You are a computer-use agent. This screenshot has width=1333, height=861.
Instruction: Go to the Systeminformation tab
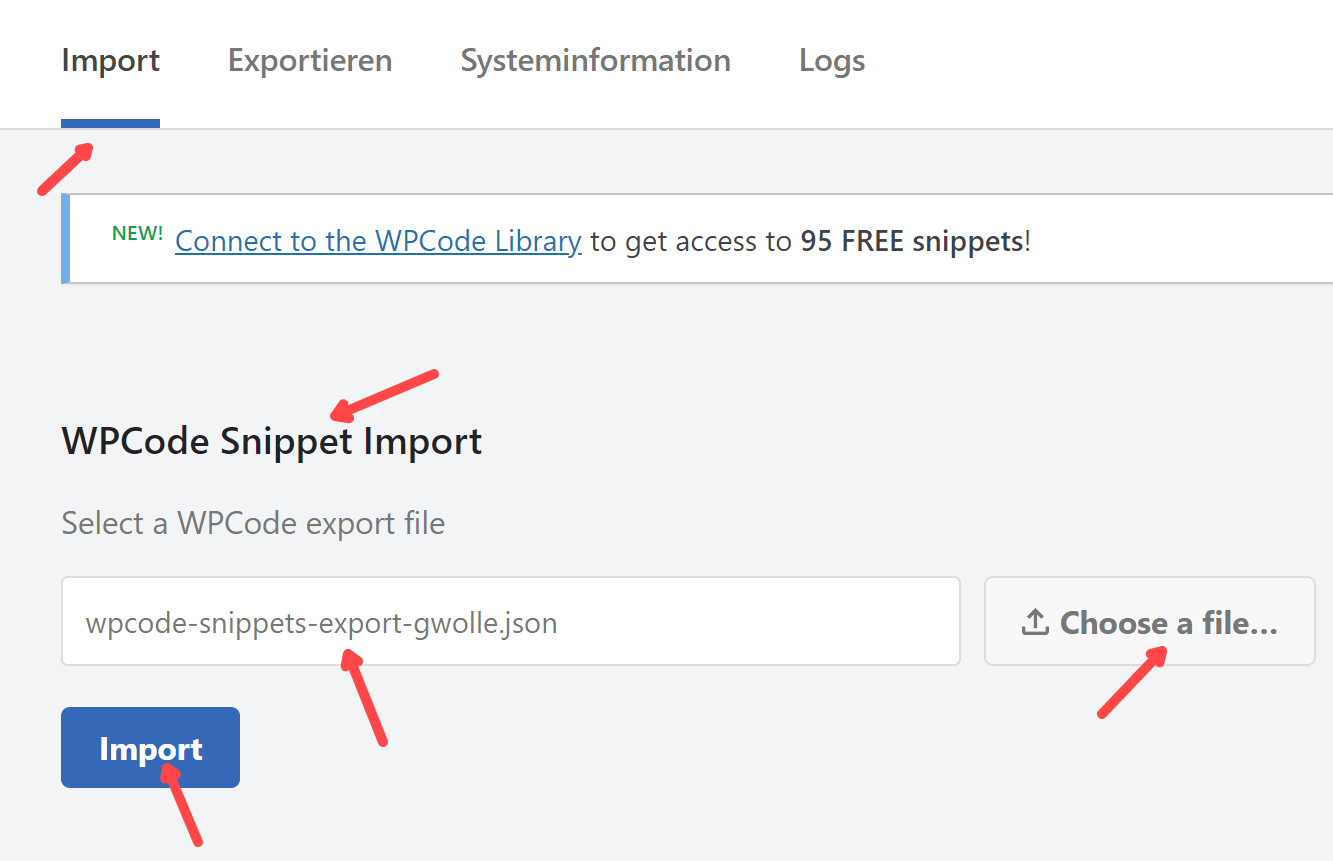pos(595,61)
